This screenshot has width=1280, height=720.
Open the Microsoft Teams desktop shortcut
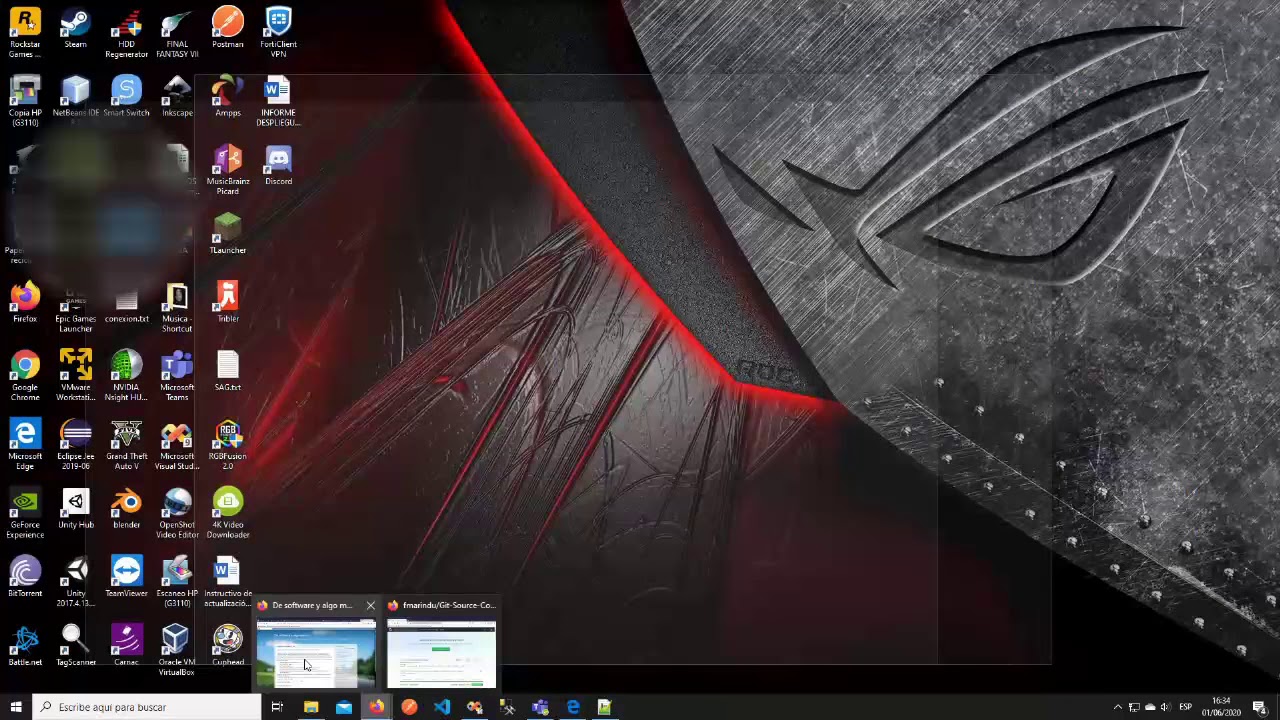(x=177, y=375)
